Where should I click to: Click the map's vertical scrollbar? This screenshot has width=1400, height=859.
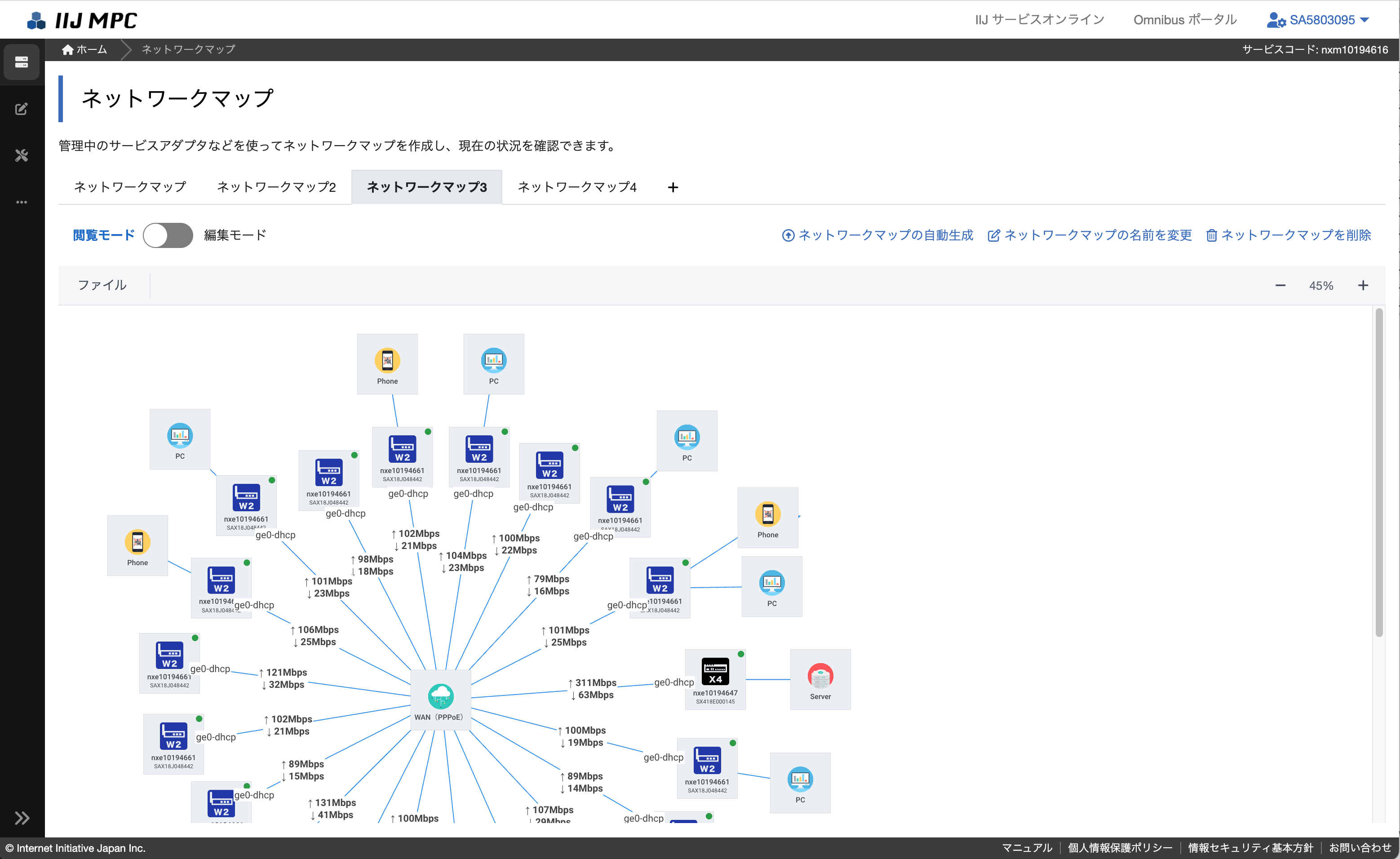[x=1378, y=472]
